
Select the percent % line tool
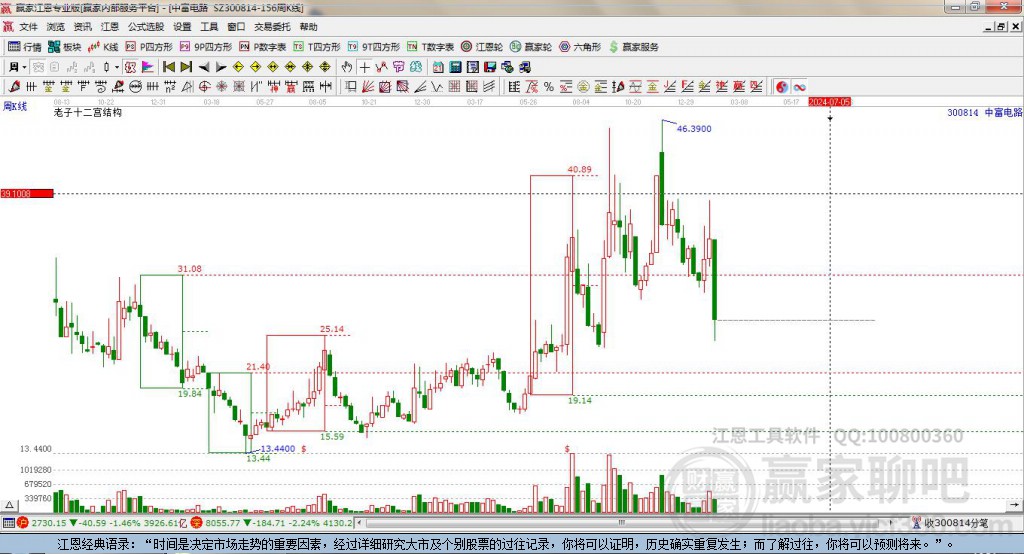point(549,87)
